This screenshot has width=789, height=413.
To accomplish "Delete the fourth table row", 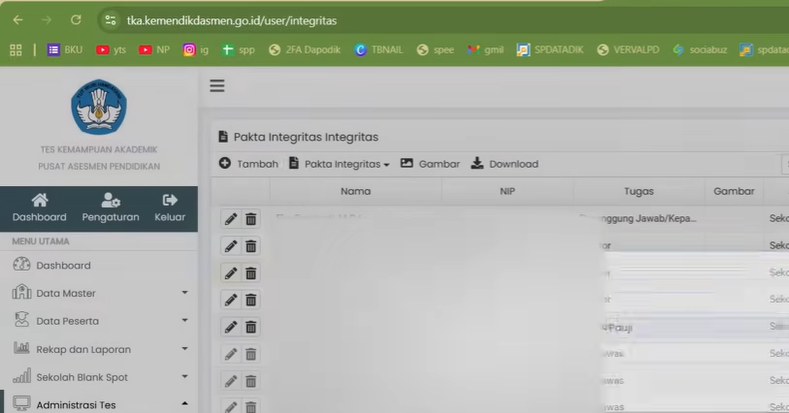I will pyautogui.click(x=251, y=300).
